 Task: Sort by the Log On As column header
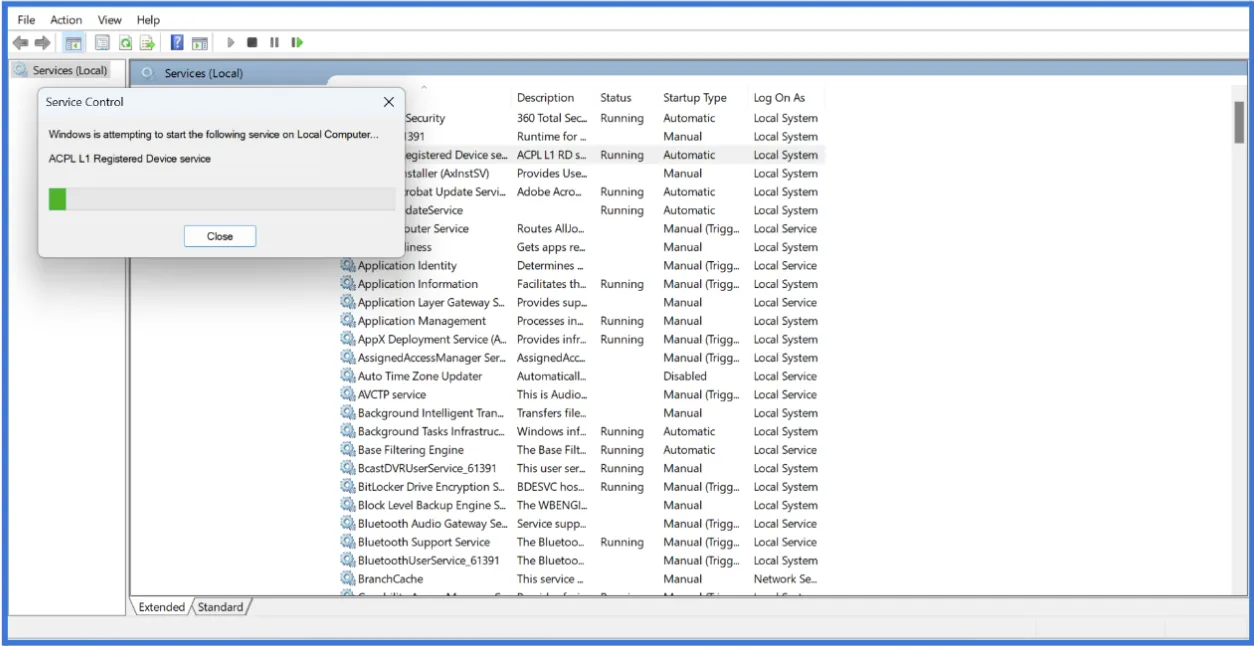(x=779, y=98)
